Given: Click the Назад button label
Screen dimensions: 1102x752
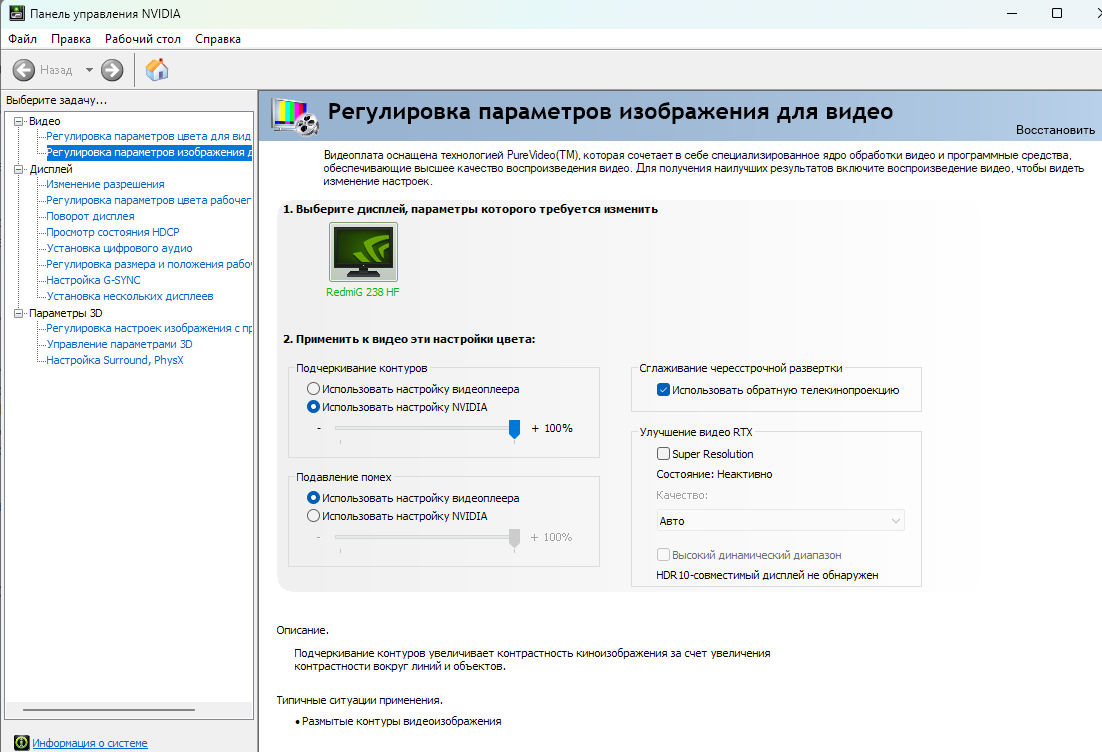Looking at the screenshot, I should click(56, 70).
